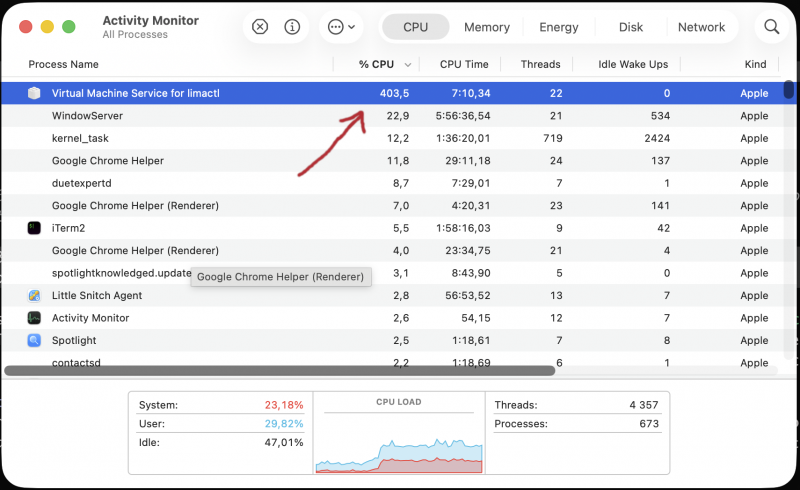800x490 pixels.
Task: Click the System 23,18% value
Action: [x=284, y=405]
